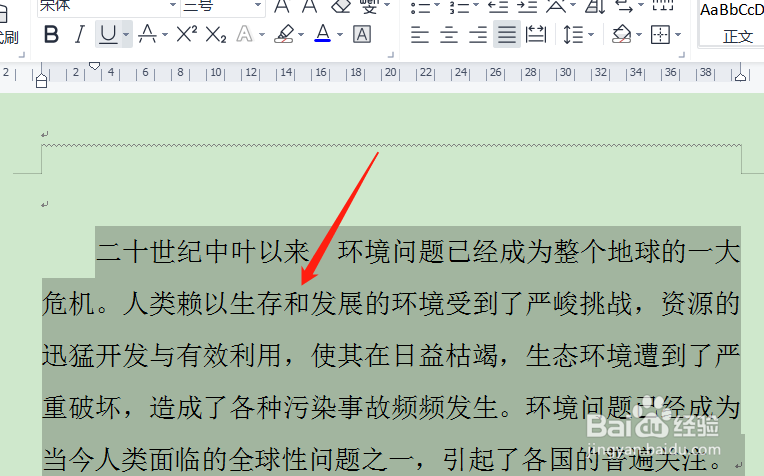Click the words 生态环境遭到了严 in document
This screenshot has height=476, width=764.
633,355
